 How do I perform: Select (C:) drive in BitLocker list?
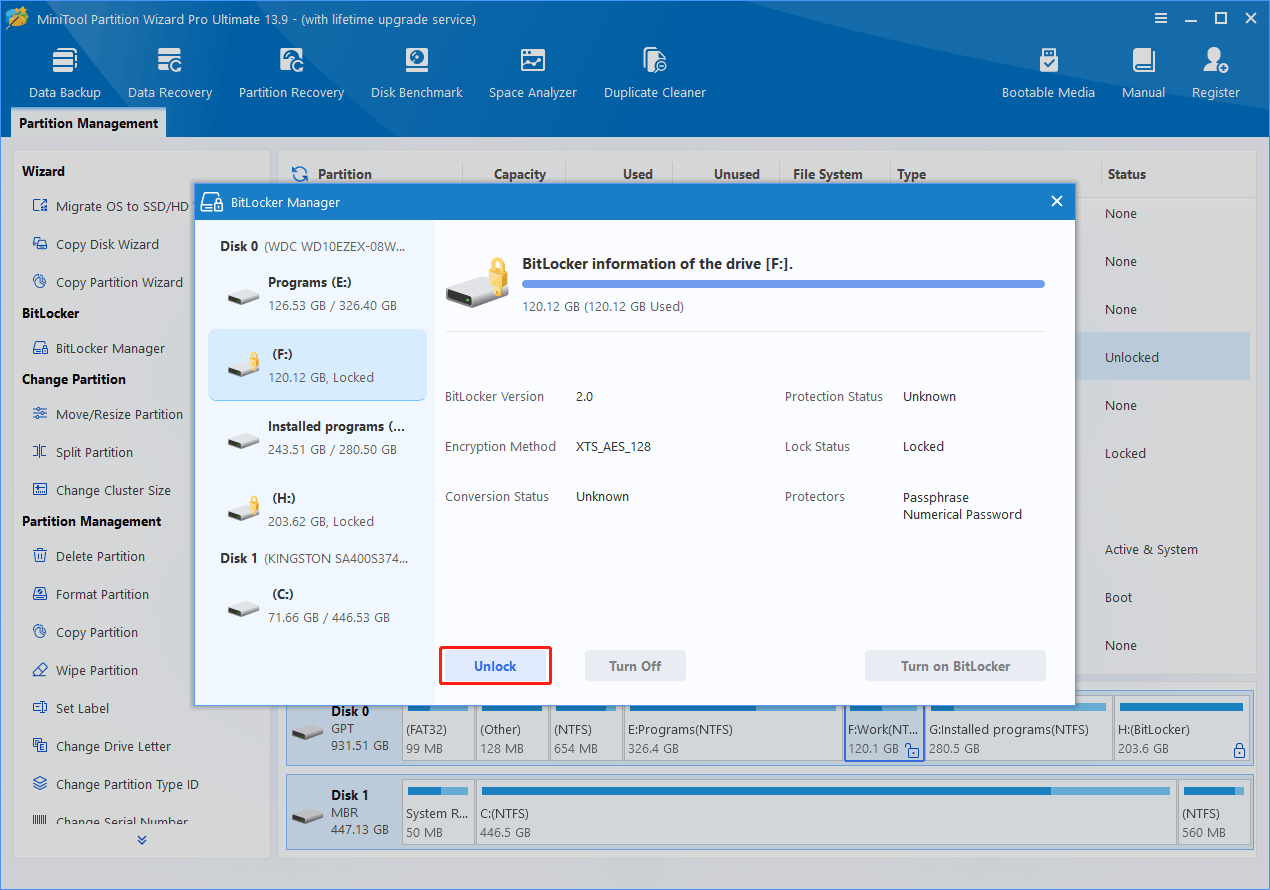tap(317, 606)
